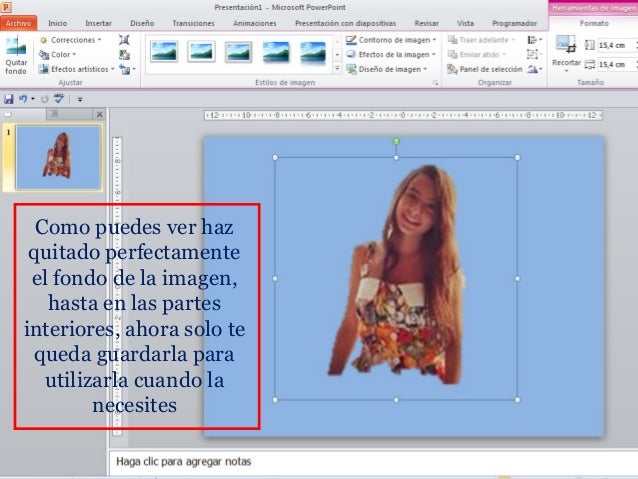Select slide 1 thumbnail in the panel
The image size is (638, 479).
coord(58,158)
